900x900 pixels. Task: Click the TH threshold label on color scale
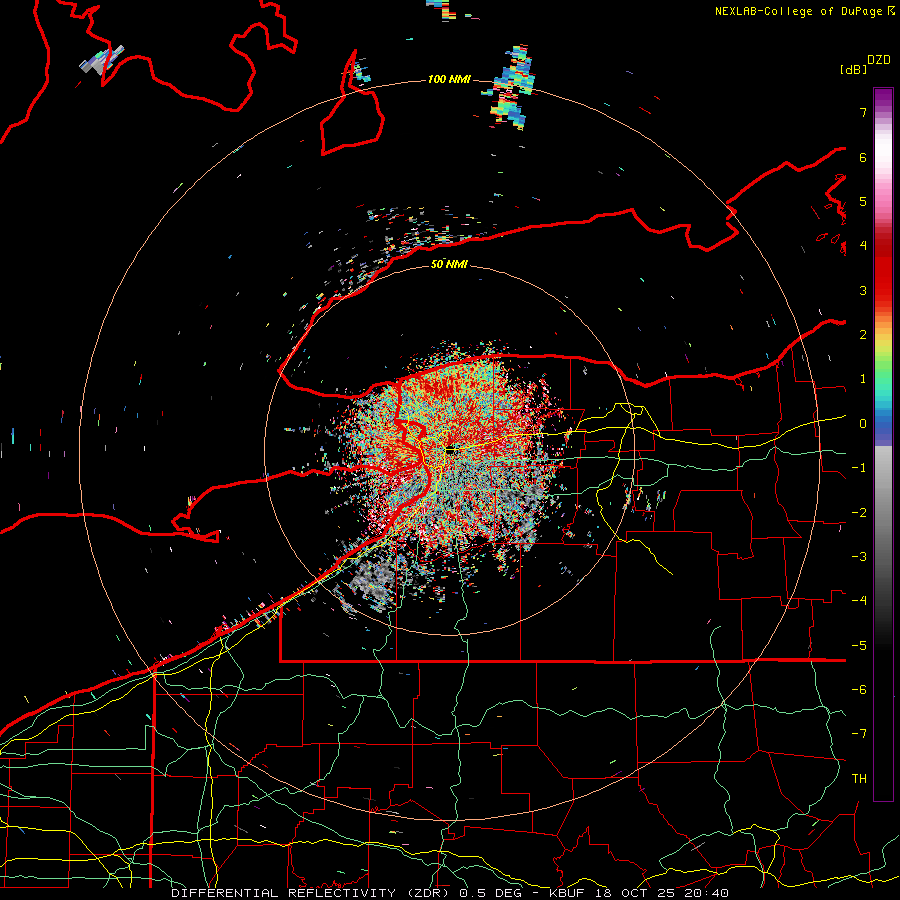point(859,779)
